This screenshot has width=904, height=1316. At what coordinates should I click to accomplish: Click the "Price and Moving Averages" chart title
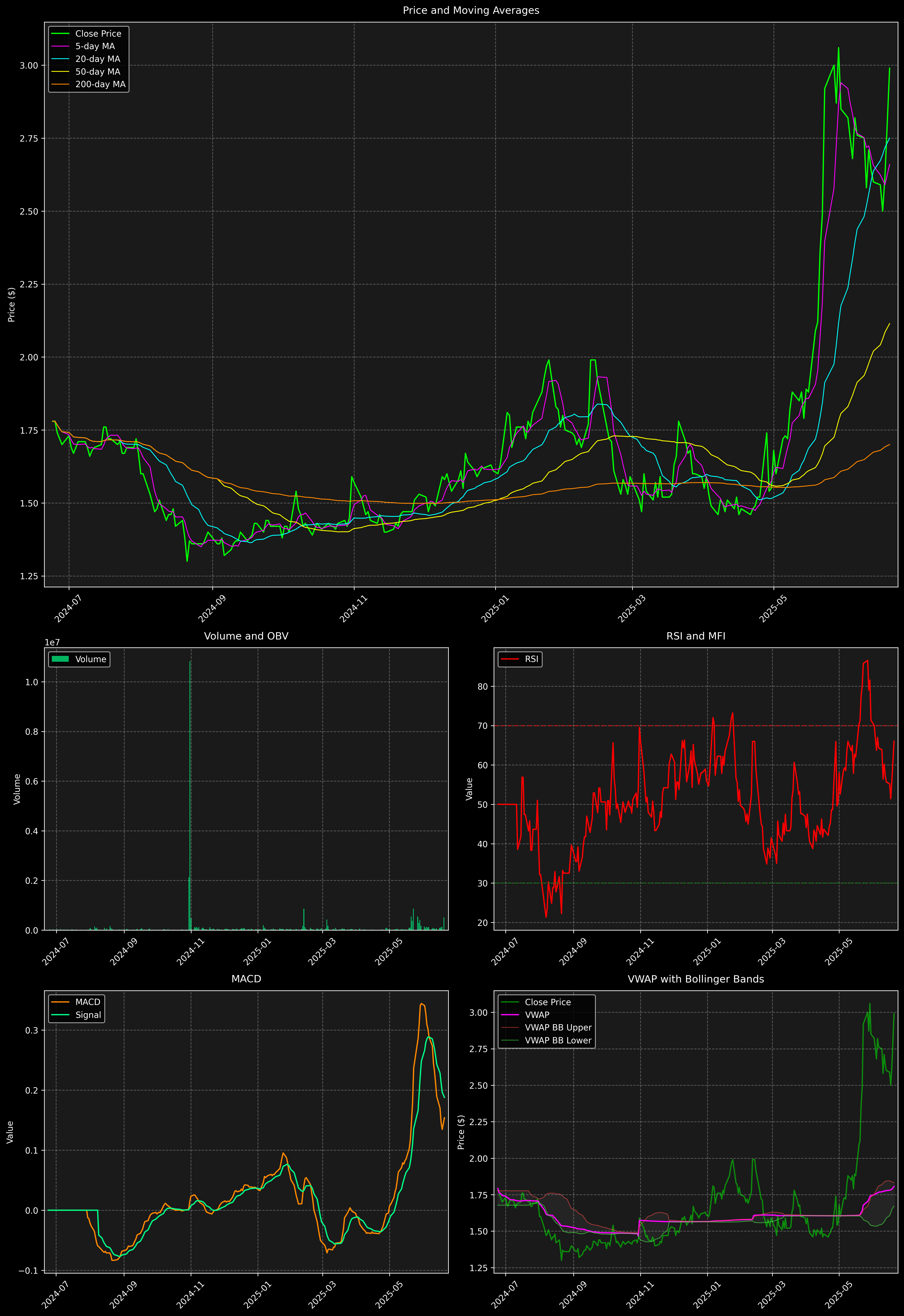471,10
